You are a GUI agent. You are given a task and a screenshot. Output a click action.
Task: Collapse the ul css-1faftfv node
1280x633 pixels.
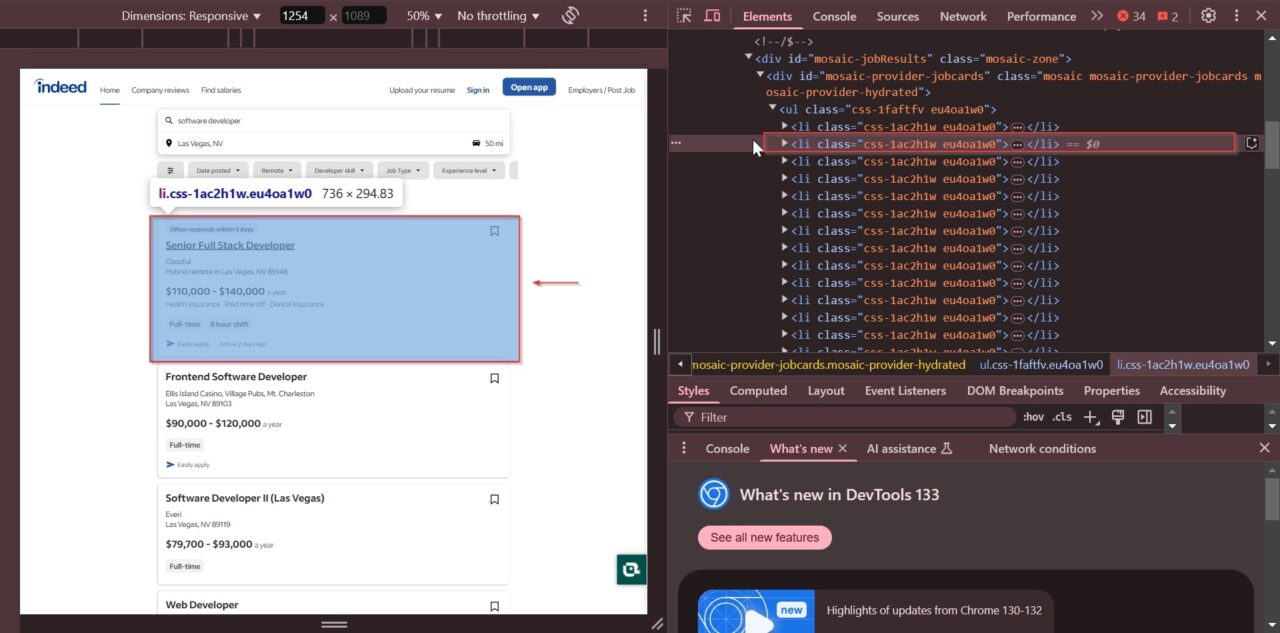point(772,109)
